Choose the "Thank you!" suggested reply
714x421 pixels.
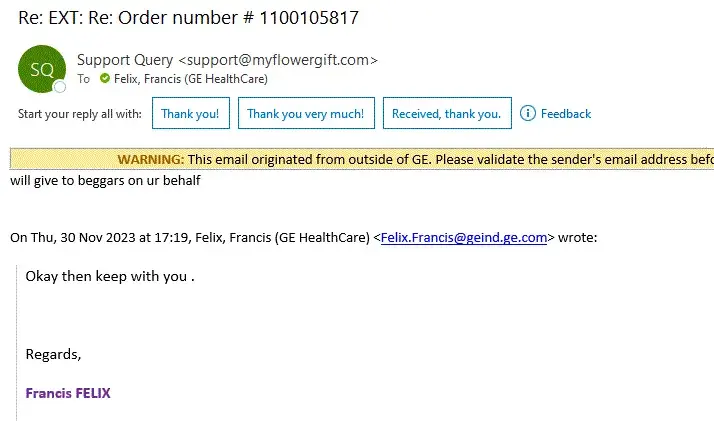point(190,114)
